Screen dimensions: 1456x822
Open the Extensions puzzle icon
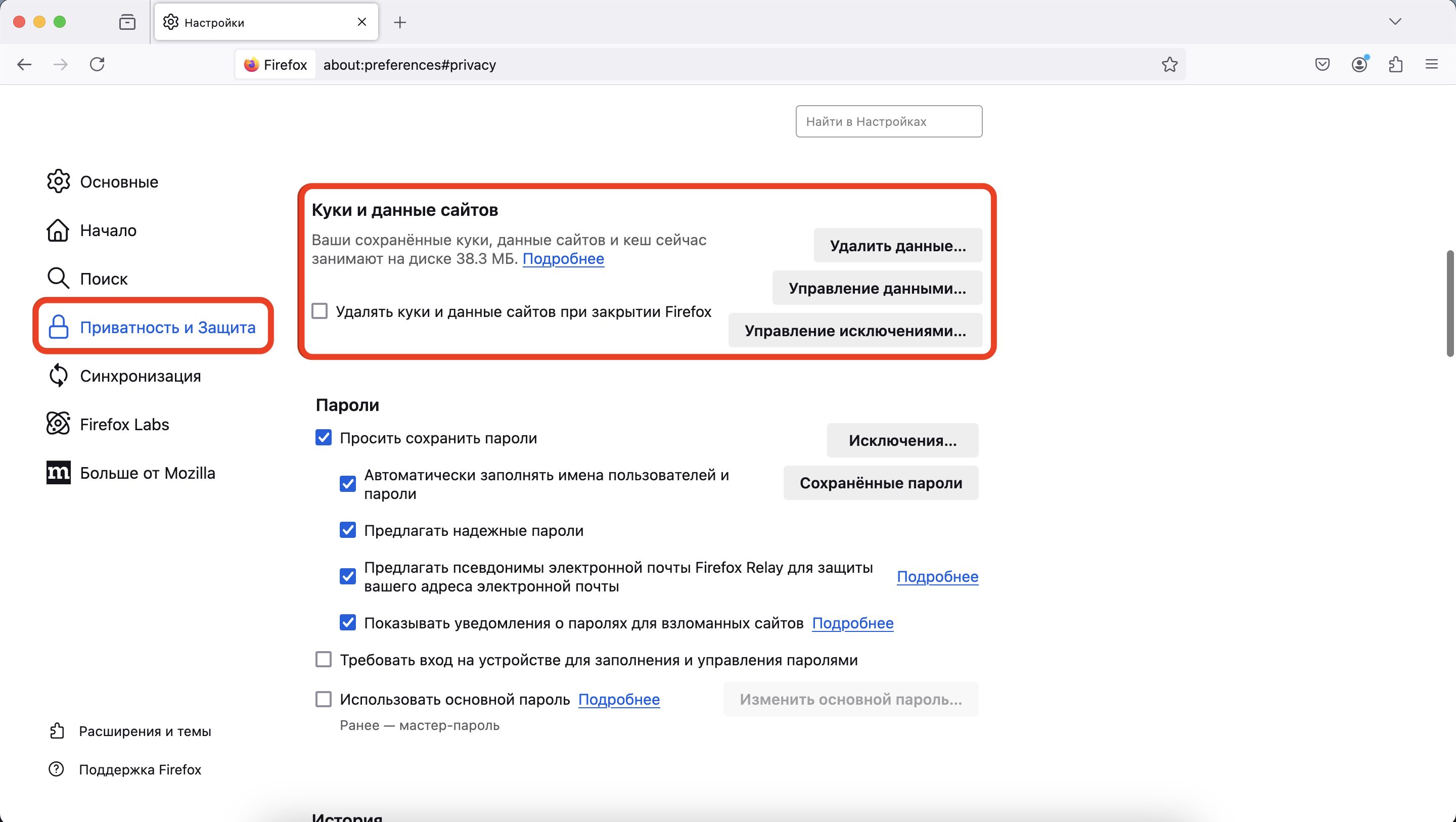(x=1395, y=64)
